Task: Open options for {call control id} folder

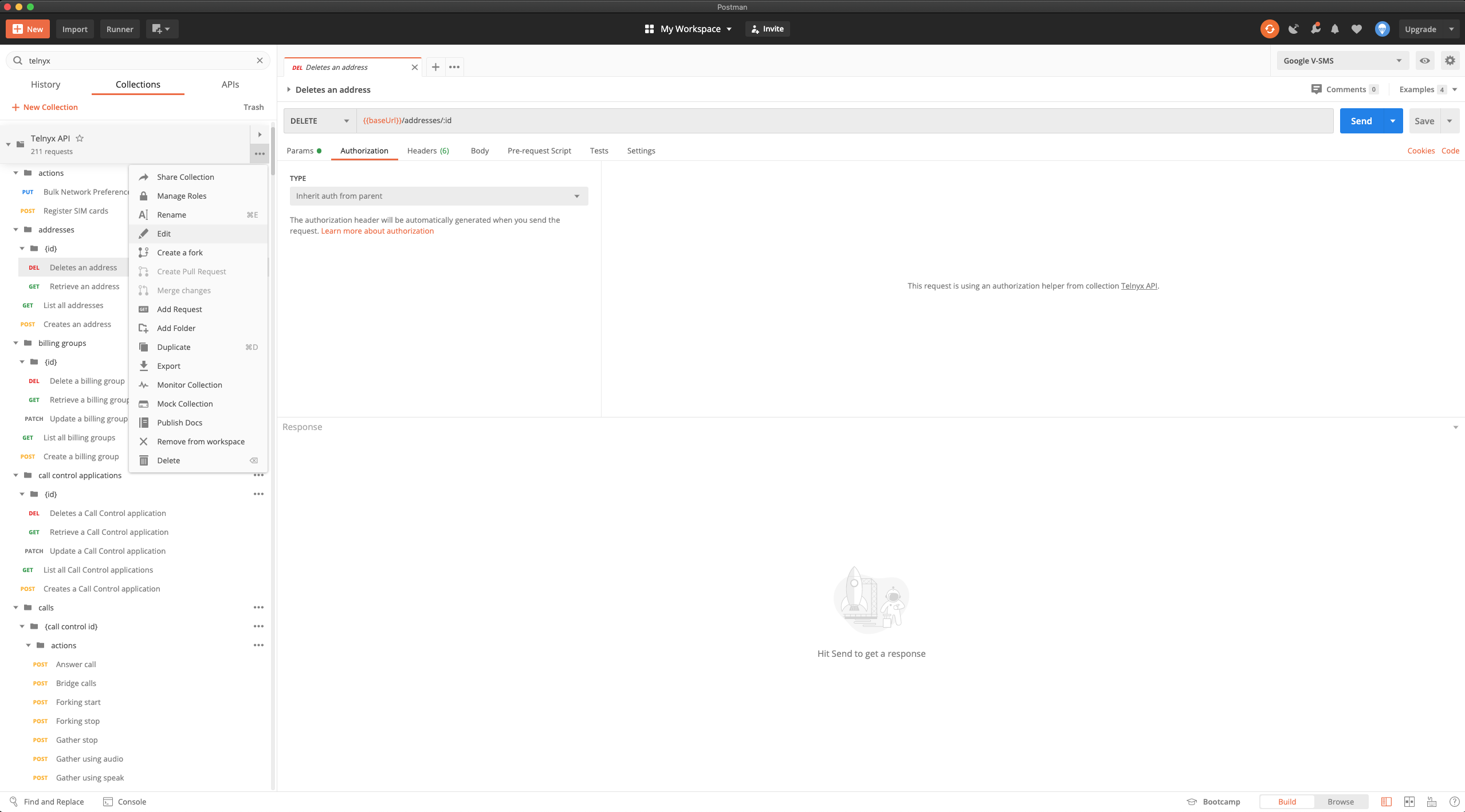Action: coord(259,626)
